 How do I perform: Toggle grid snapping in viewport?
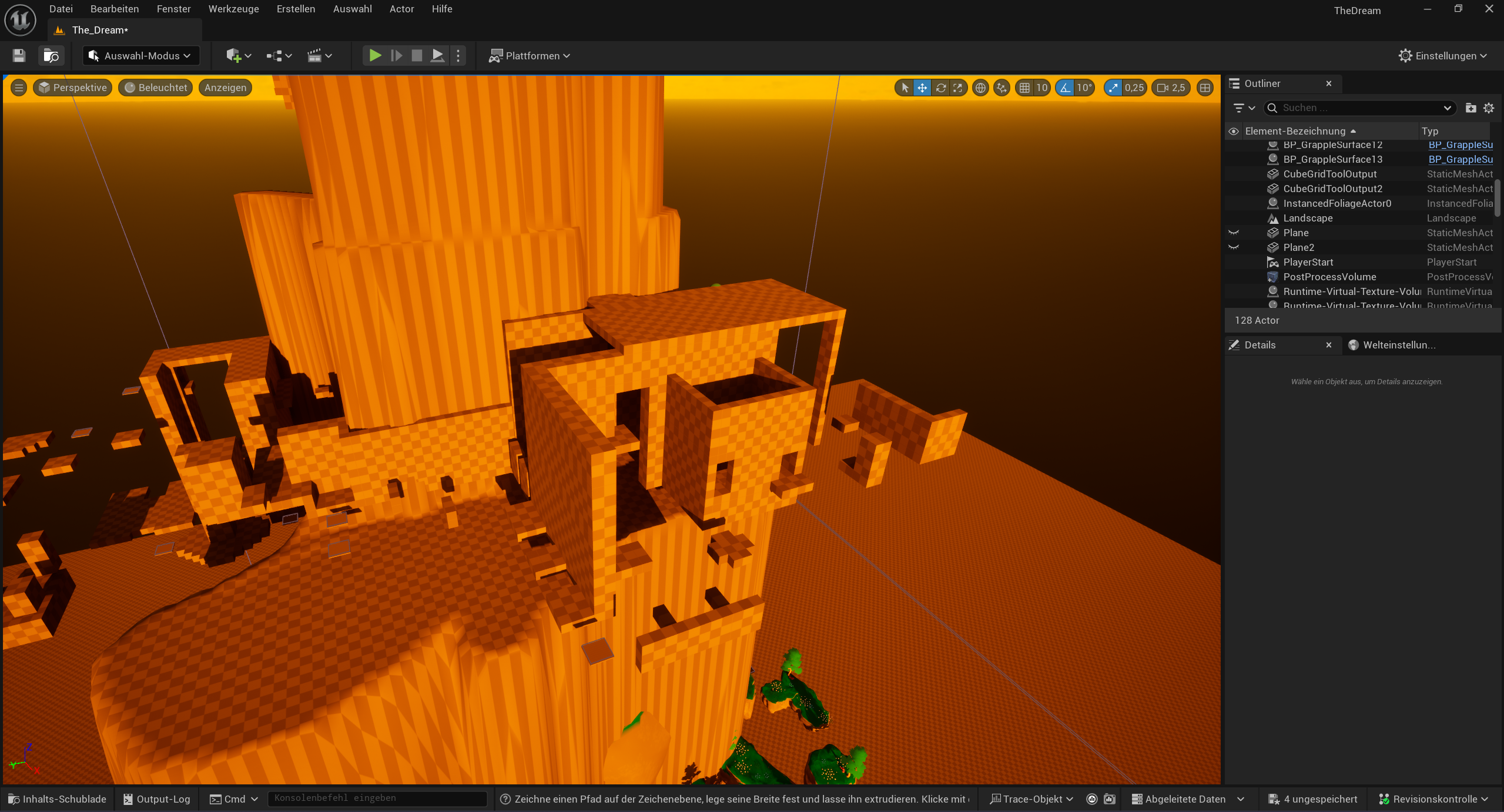(x=1025, y=88)
